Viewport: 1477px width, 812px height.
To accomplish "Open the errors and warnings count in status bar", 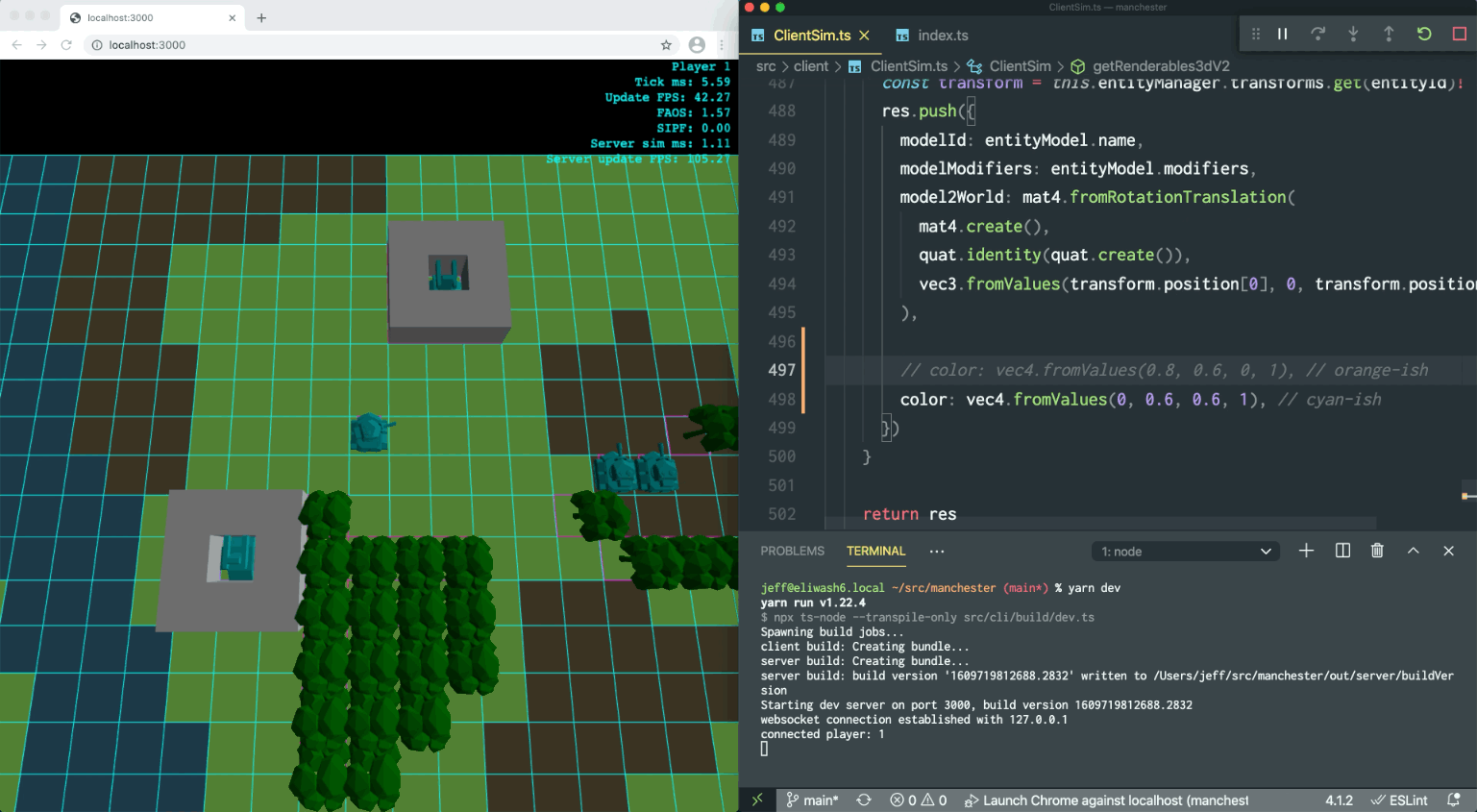I will pyautogui.click(x=919, y=800).
